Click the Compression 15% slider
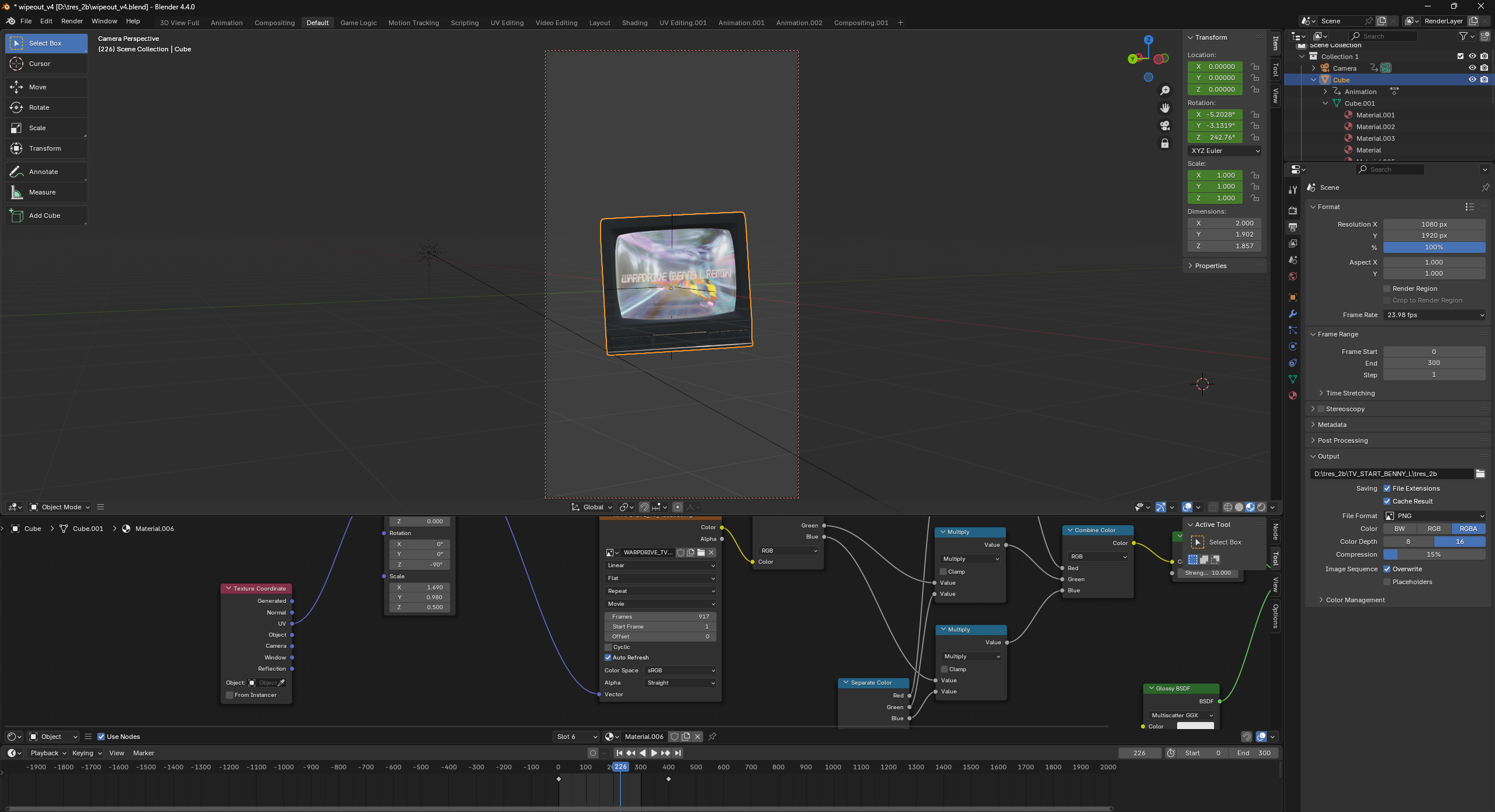 click(x=1434, y=554)
